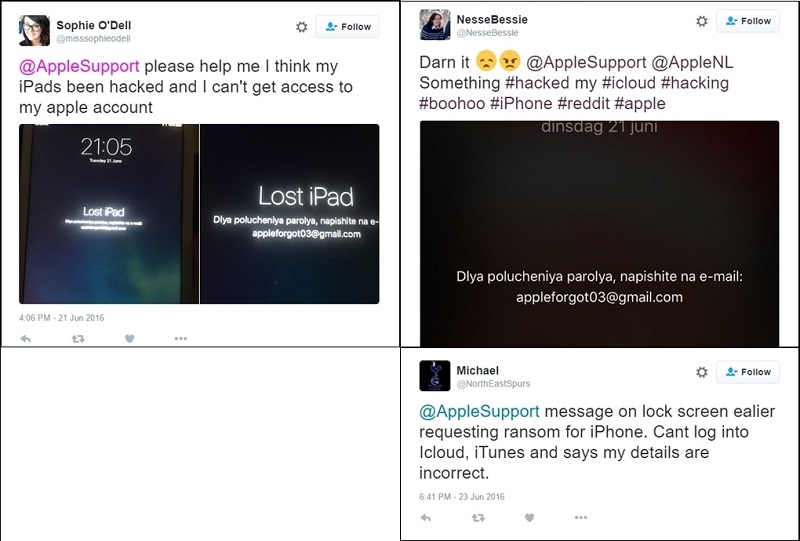Open gear menu on Michael's tweet
This screenshot has height=541, width=800.
point(702,372)
